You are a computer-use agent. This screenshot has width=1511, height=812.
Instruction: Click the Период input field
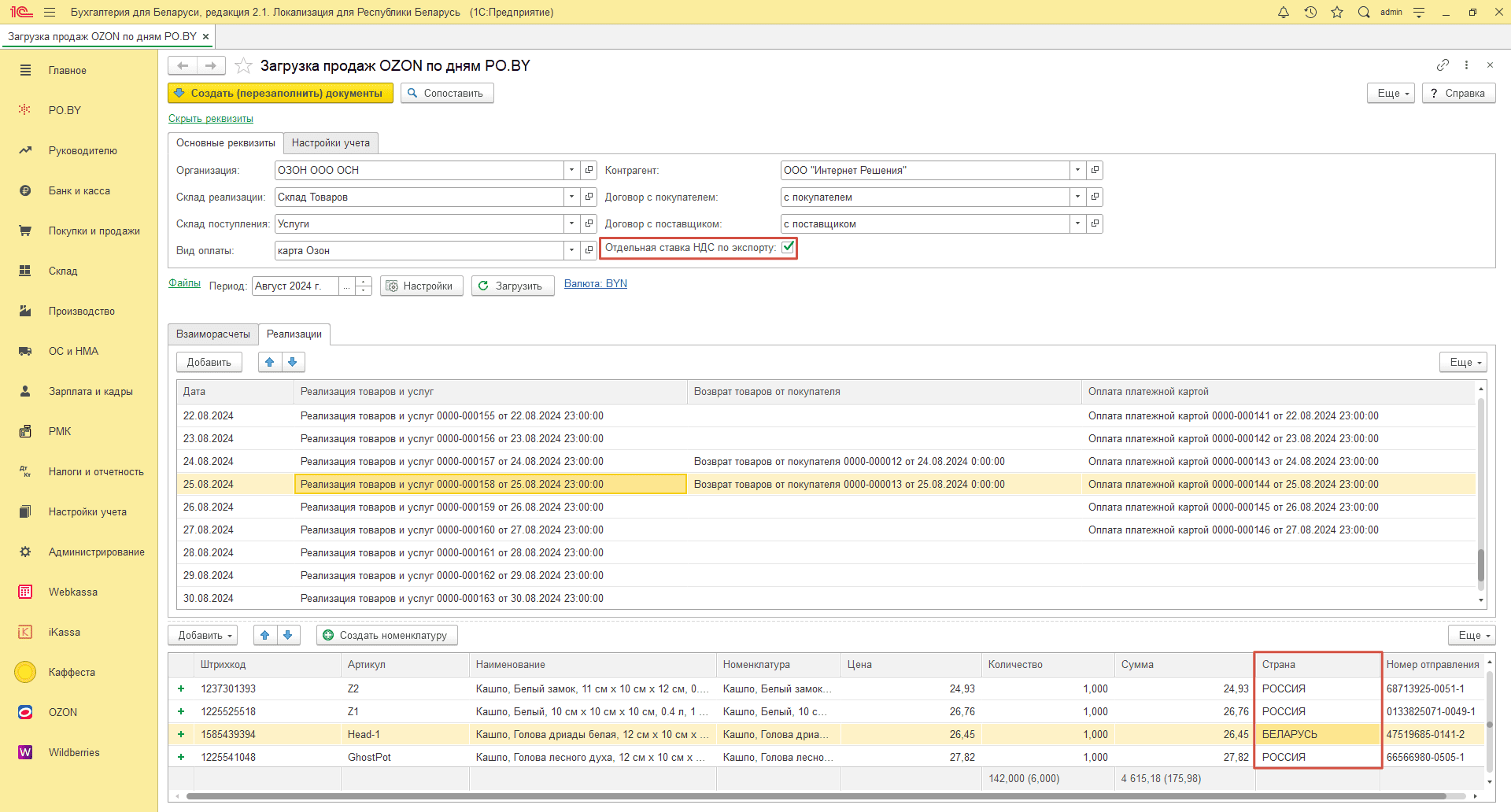(296, 286)
